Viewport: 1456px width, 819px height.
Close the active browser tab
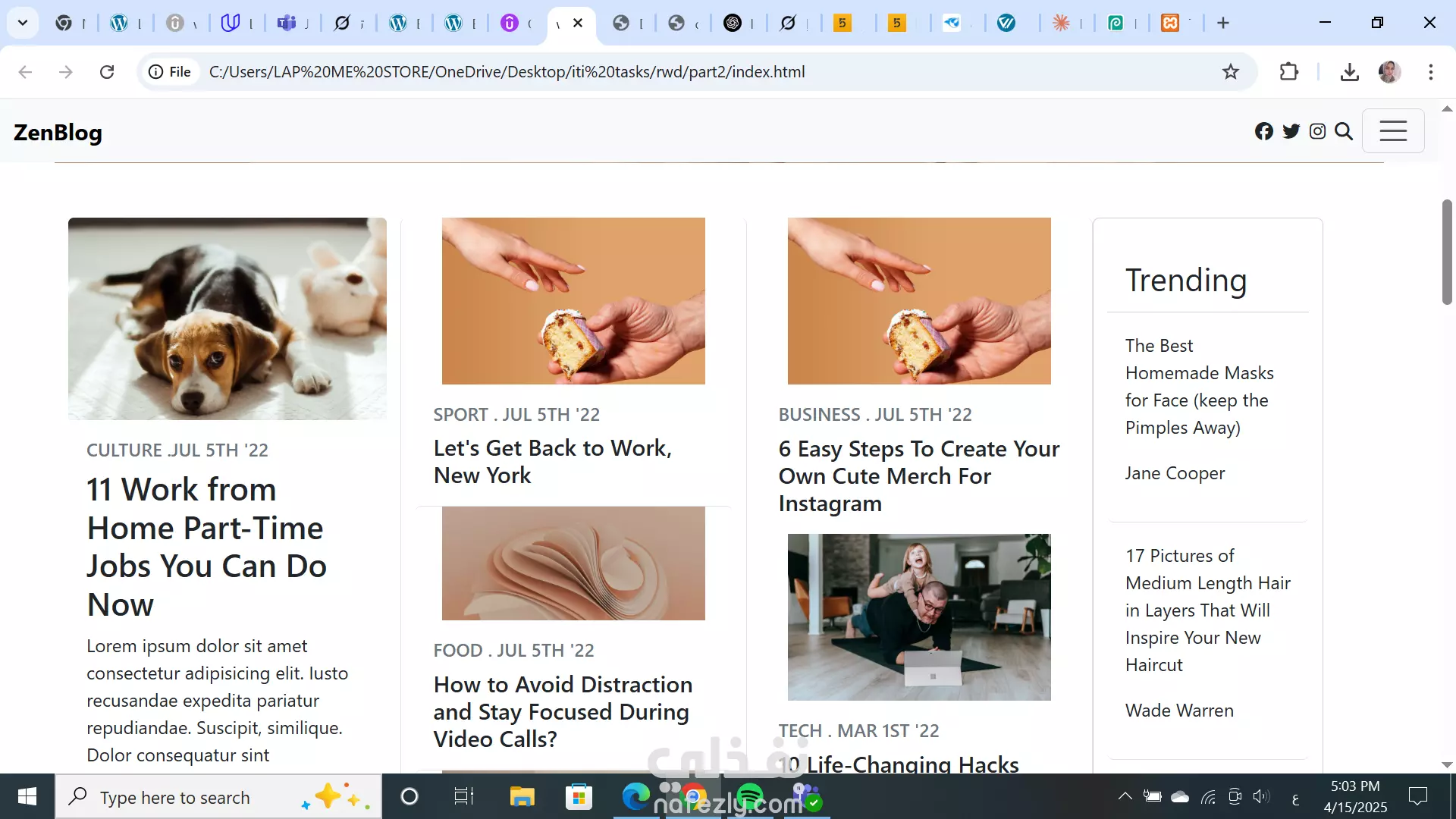click(x=578, y=23)
